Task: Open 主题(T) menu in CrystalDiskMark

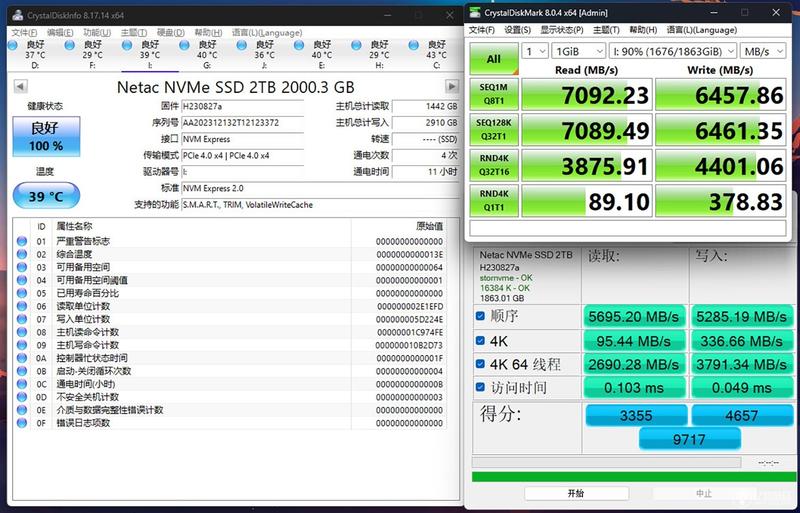Action: click(x=606, y=30)
